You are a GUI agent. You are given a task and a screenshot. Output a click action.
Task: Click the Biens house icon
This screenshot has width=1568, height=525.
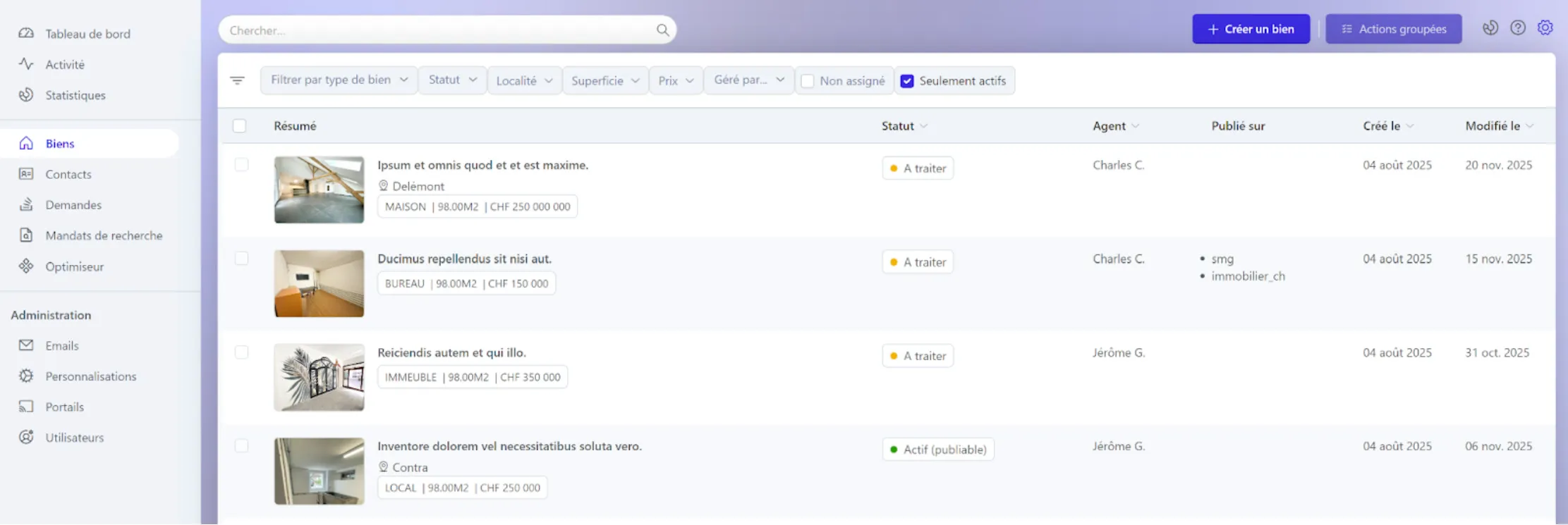pyautogui.click(x=26, y=143)
